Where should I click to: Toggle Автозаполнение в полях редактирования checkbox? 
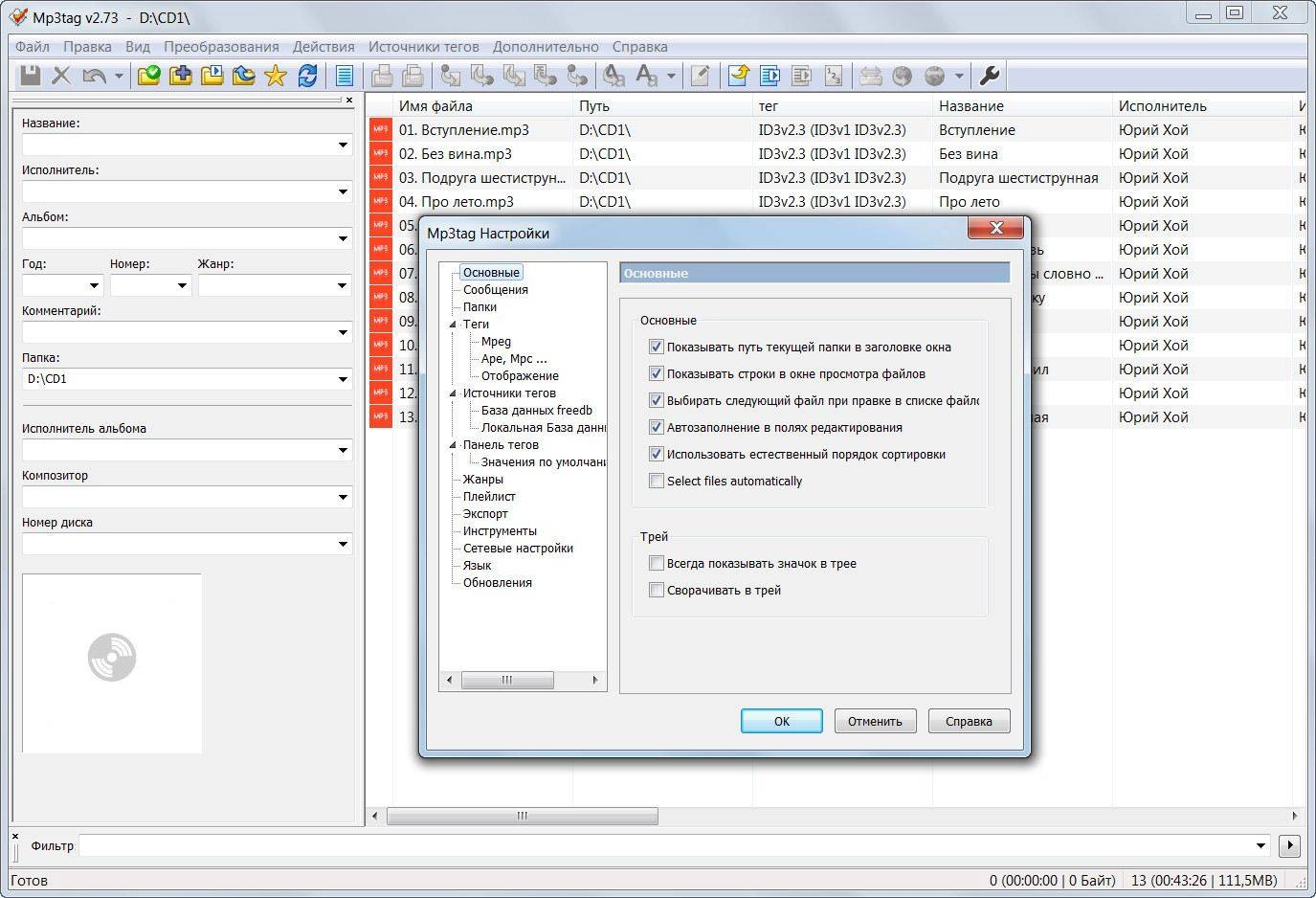click(x=657, y=428)
